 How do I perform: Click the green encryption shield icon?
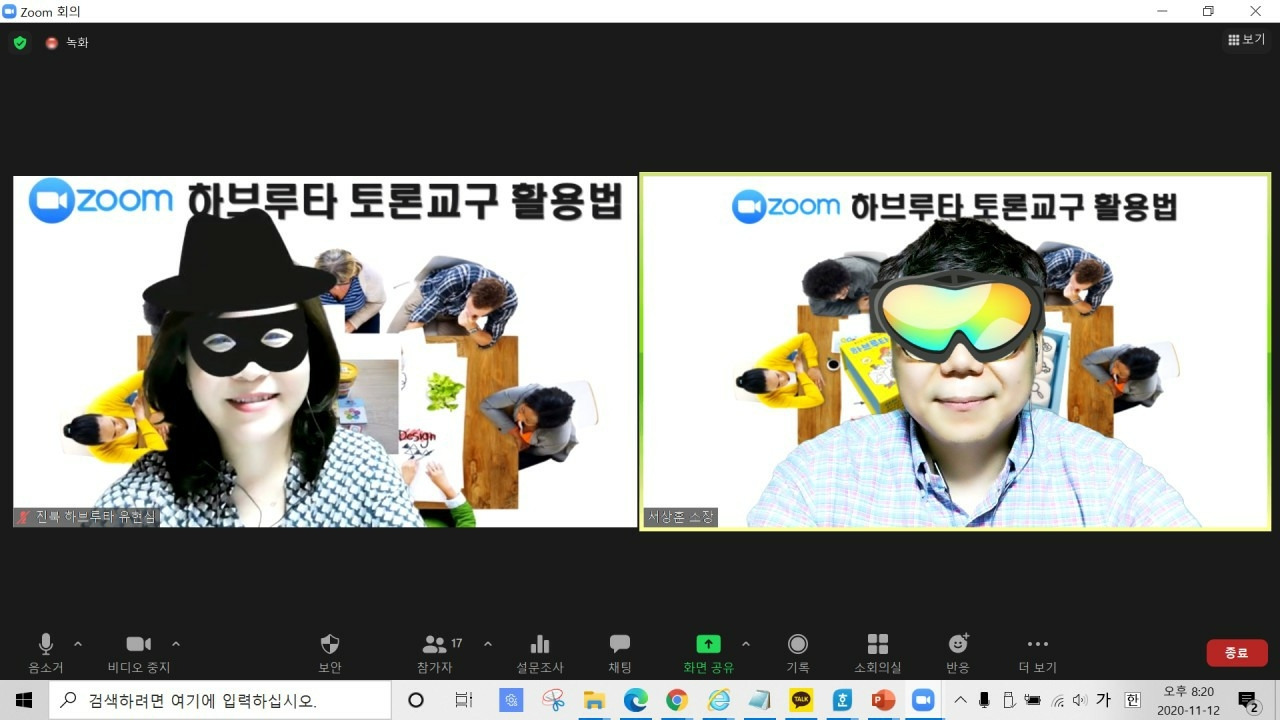[x=20, y=43]
